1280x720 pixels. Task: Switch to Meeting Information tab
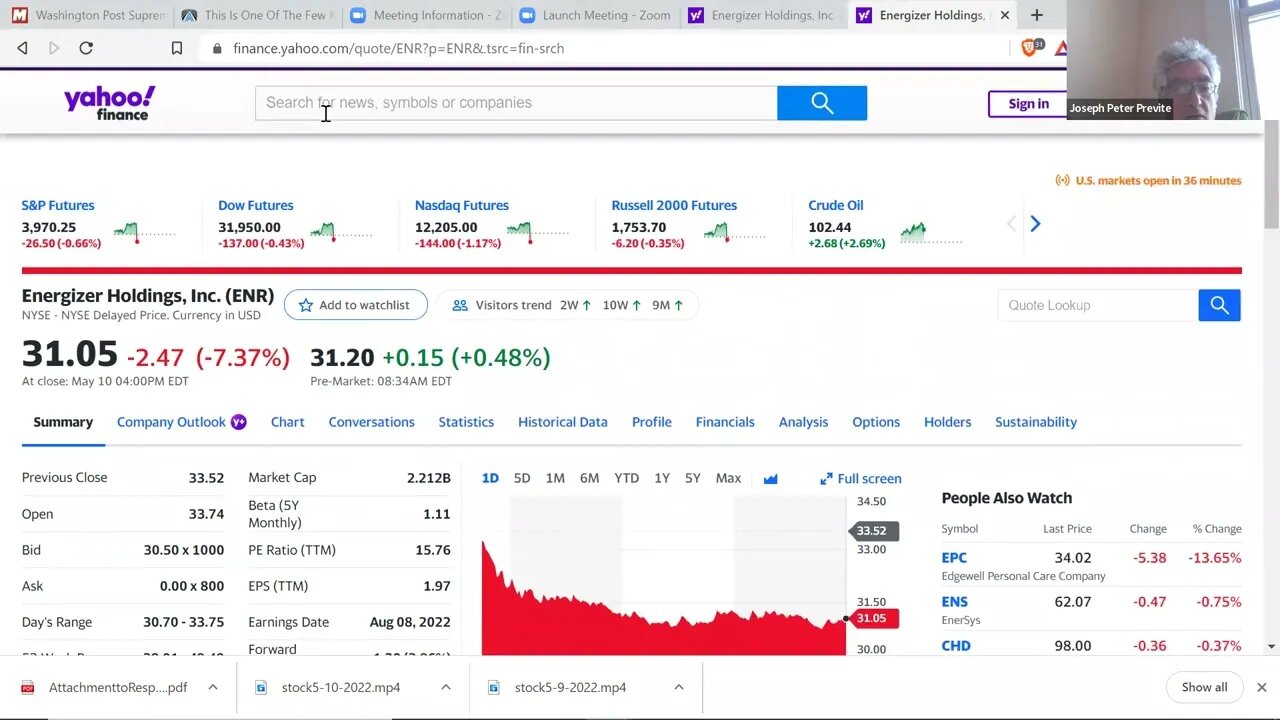tap(426, 15)
